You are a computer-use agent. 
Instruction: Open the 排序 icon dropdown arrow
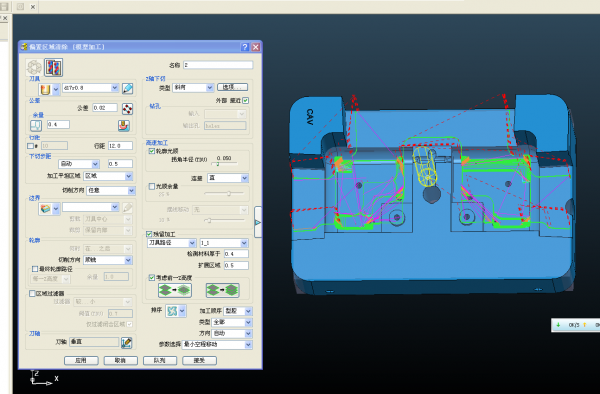click(182, 311)
